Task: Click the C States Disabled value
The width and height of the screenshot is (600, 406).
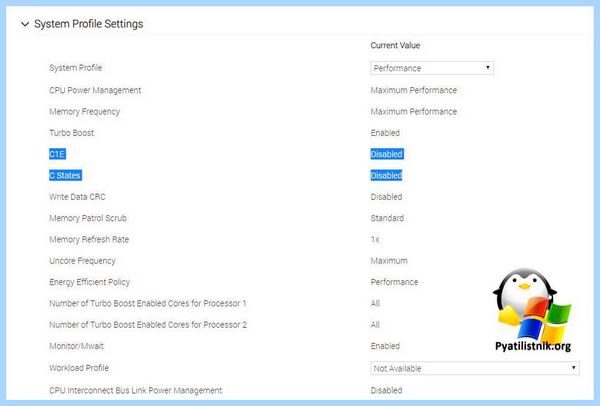Action: [386, 176]
